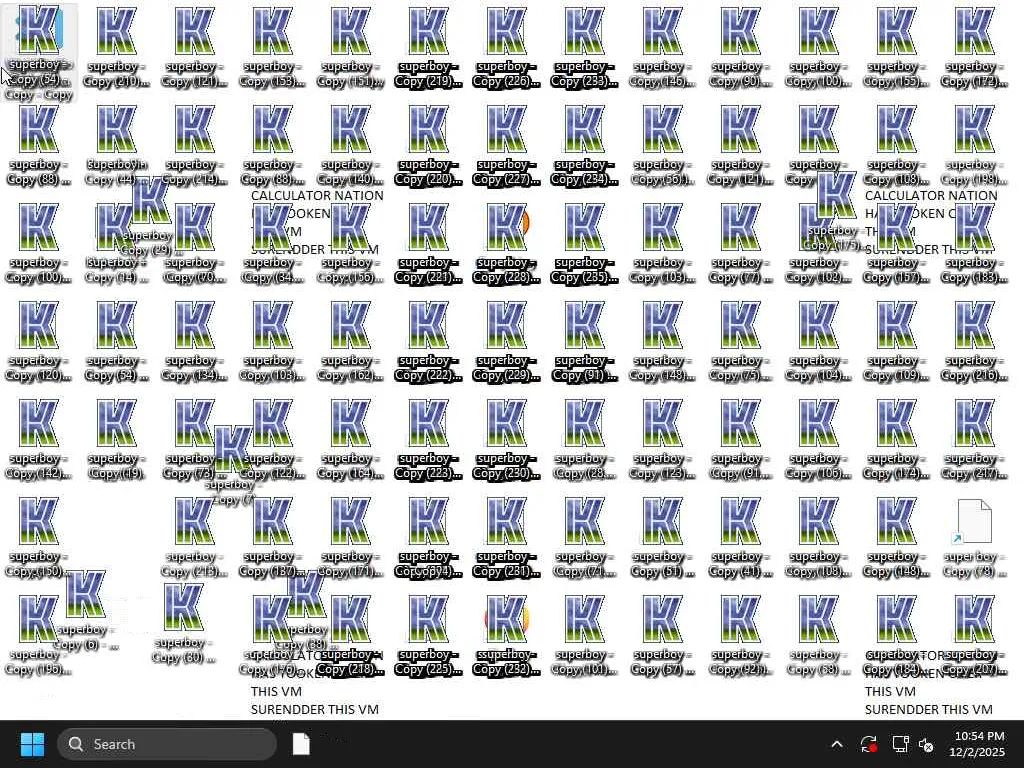This screenshot has height=768, width=1024.
Task: Select the superboy - Copy (142) icon
Action: pyautogui.click(x=39, y=439)
